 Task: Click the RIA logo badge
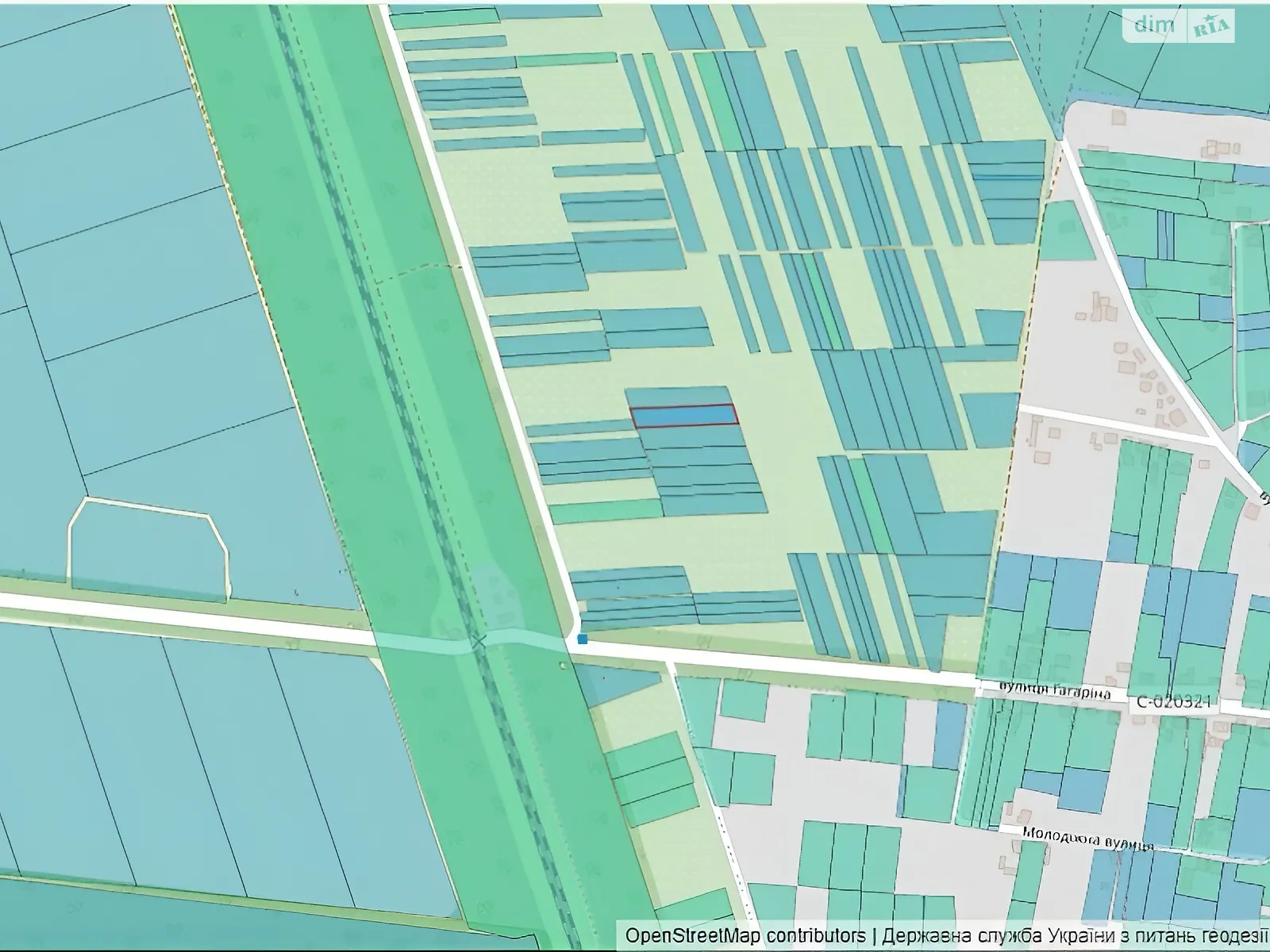[x=1213, y=28]
